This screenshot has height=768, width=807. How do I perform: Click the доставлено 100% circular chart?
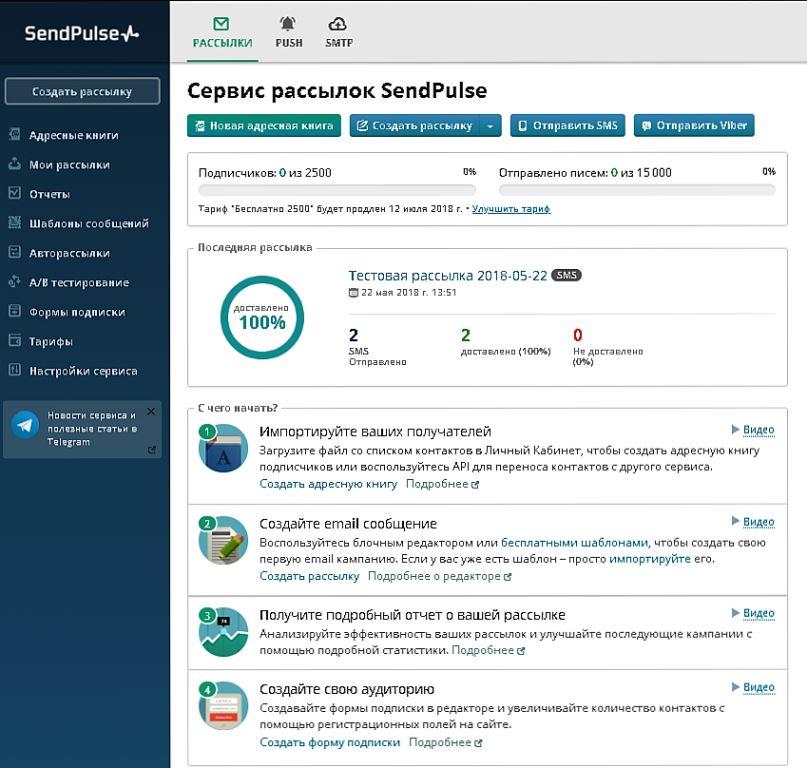point(262,317)
